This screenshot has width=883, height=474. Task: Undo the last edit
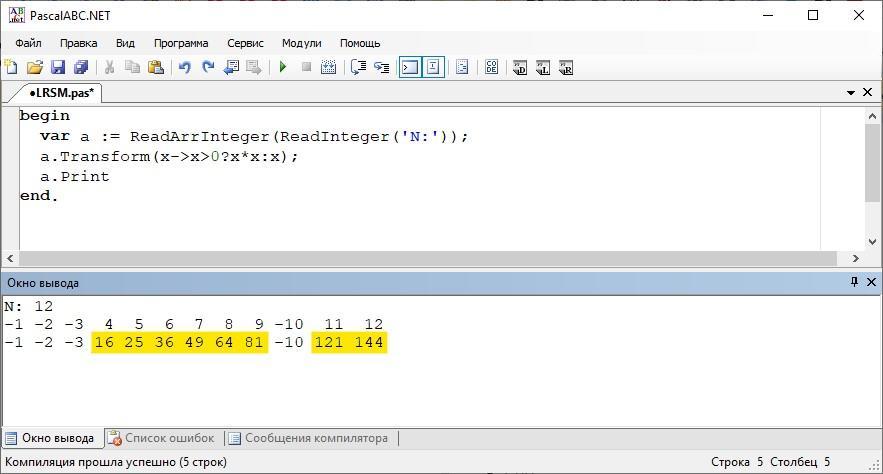(184, 68)
